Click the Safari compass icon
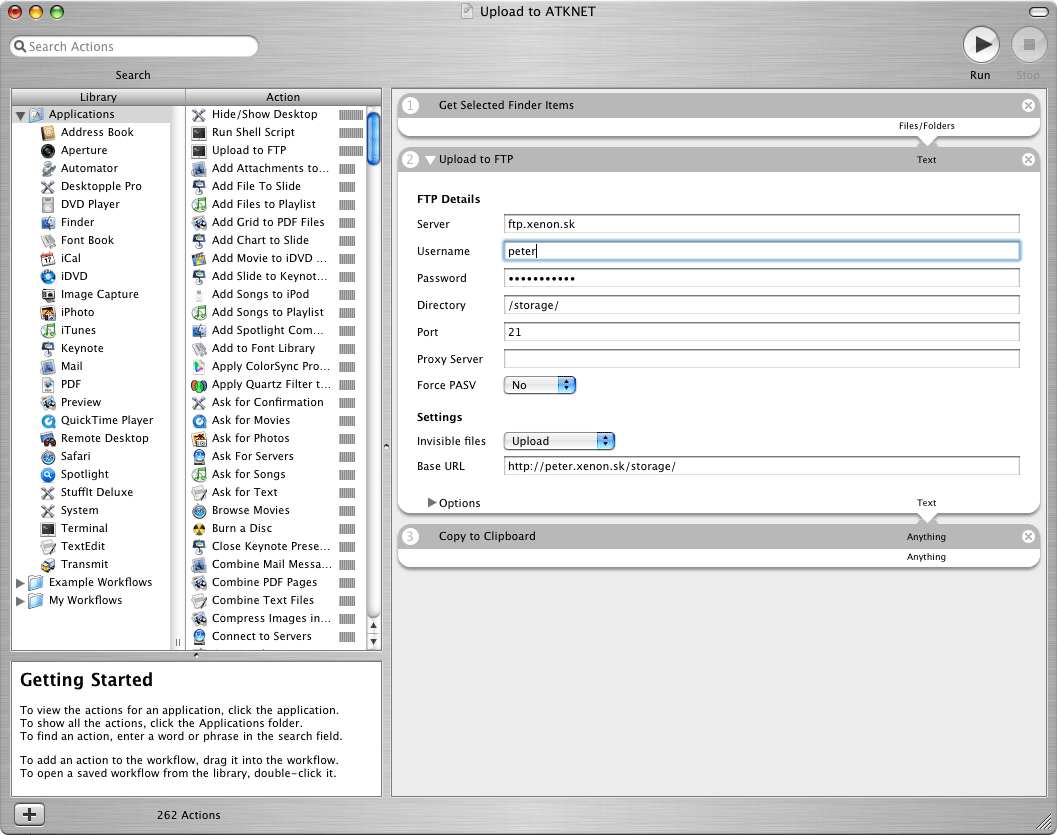 pos(48,456)
